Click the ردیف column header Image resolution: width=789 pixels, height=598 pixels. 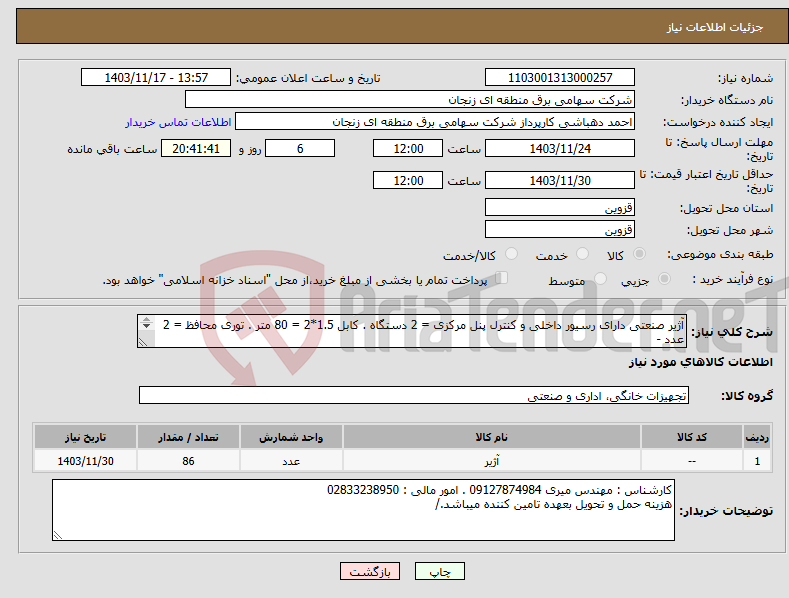(x=757, y=437)
